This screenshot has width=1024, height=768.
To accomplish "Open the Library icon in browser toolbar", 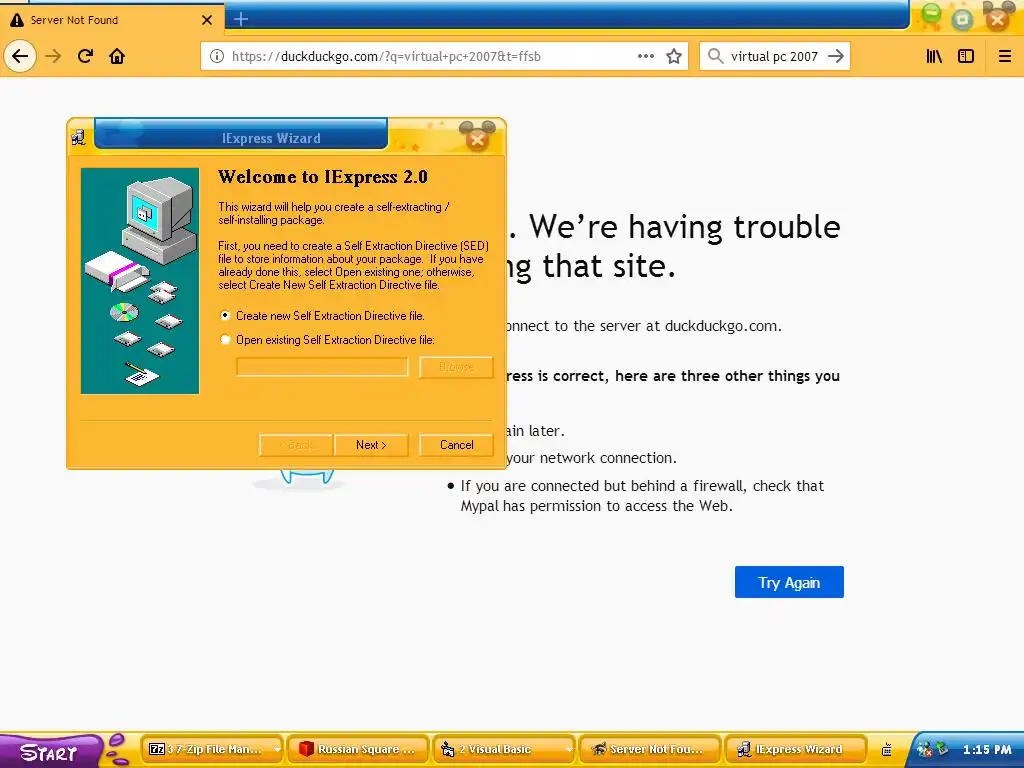I will pos(935,56).
